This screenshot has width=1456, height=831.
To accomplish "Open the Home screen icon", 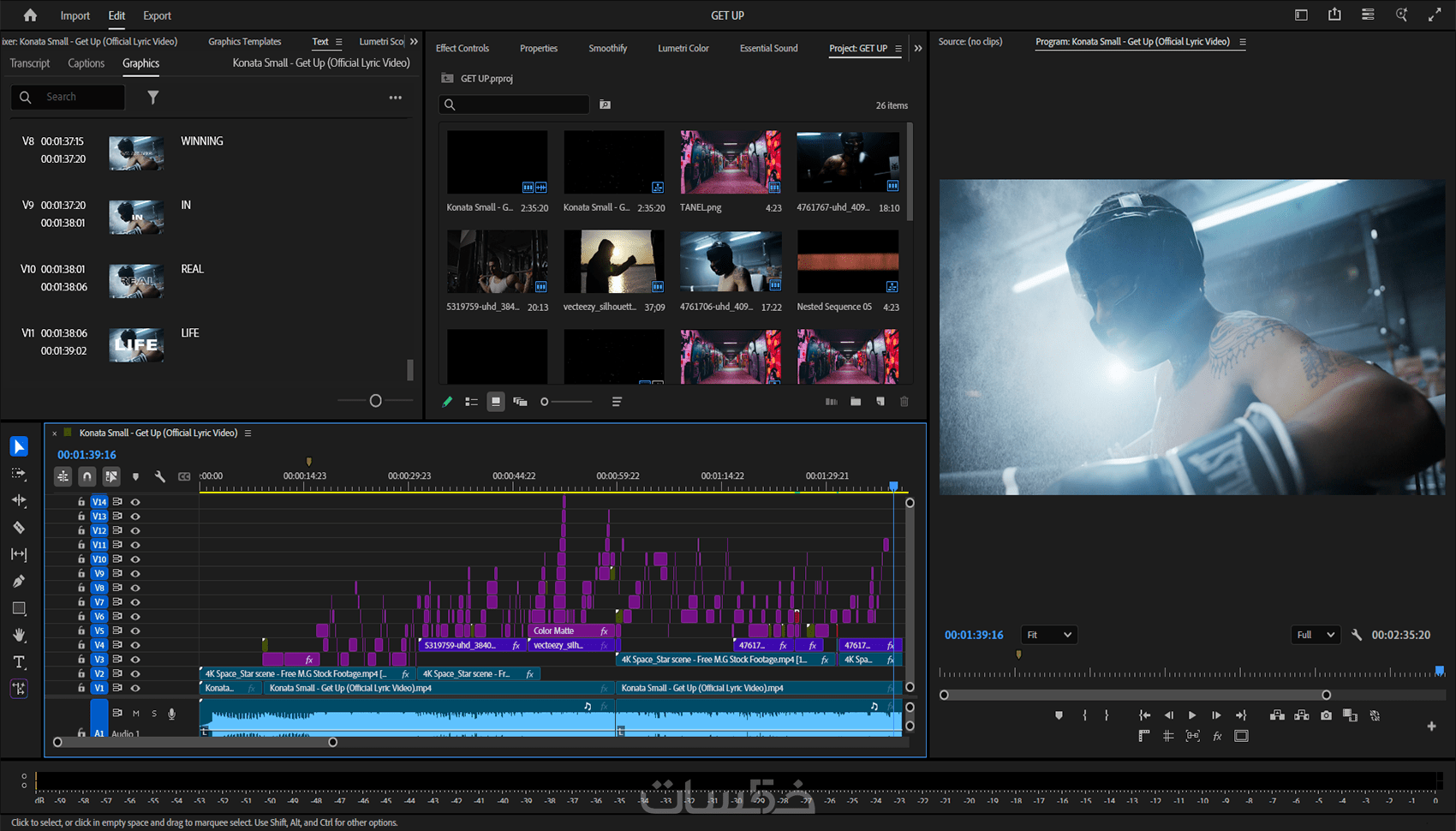I will point(30,15).
